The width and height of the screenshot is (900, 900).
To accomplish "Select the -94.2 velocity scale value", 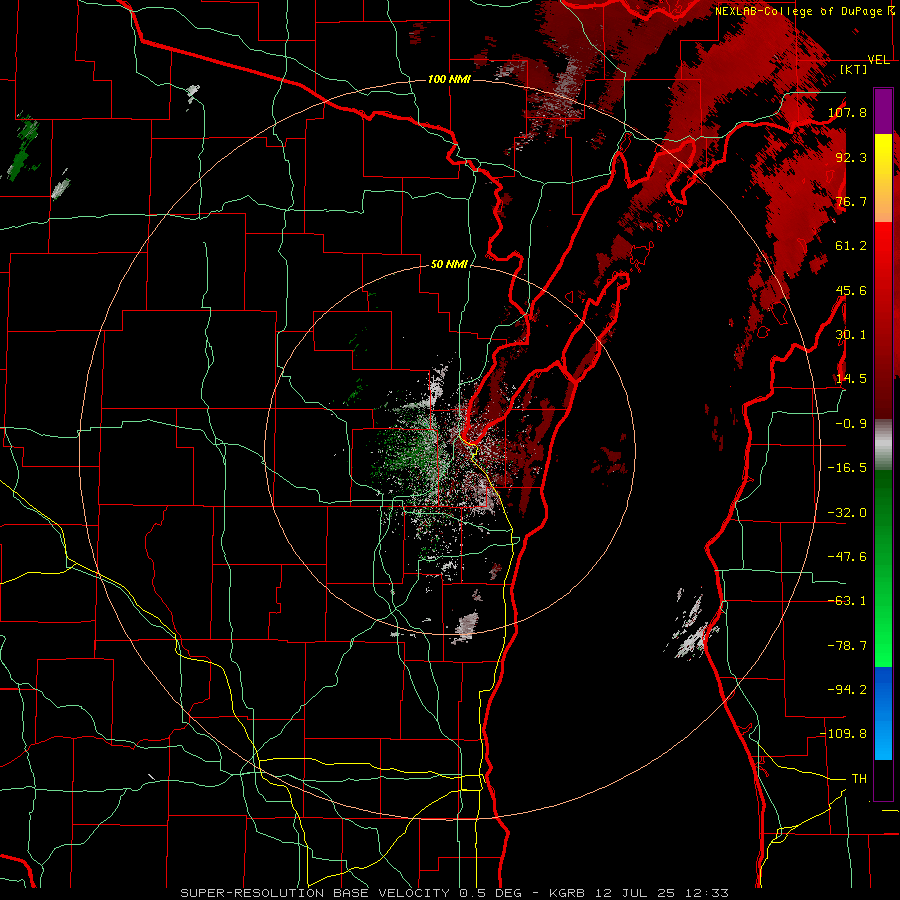I will click(847, 689).
